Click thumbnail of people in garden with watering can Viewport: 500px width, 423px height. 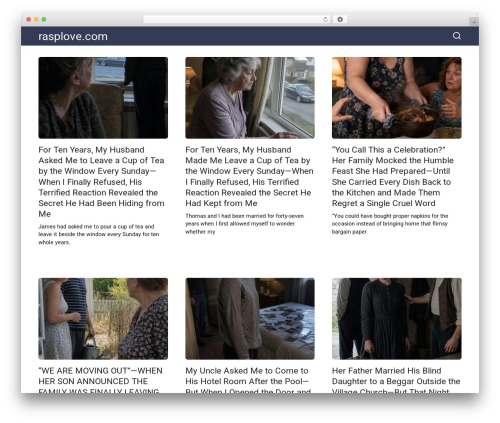(x=103, y=319)
